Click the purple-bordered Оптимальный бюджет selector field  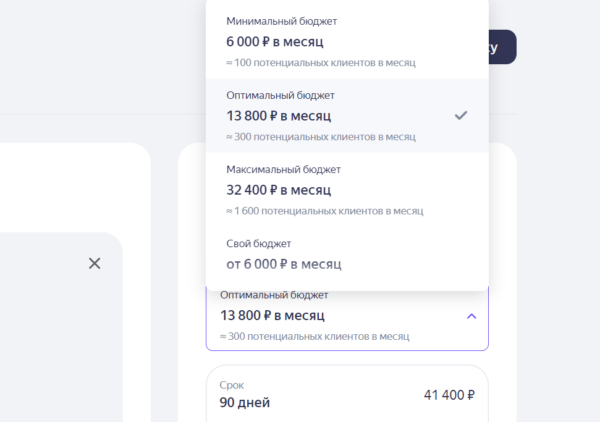pyautogui.click(x=347, y=318)
